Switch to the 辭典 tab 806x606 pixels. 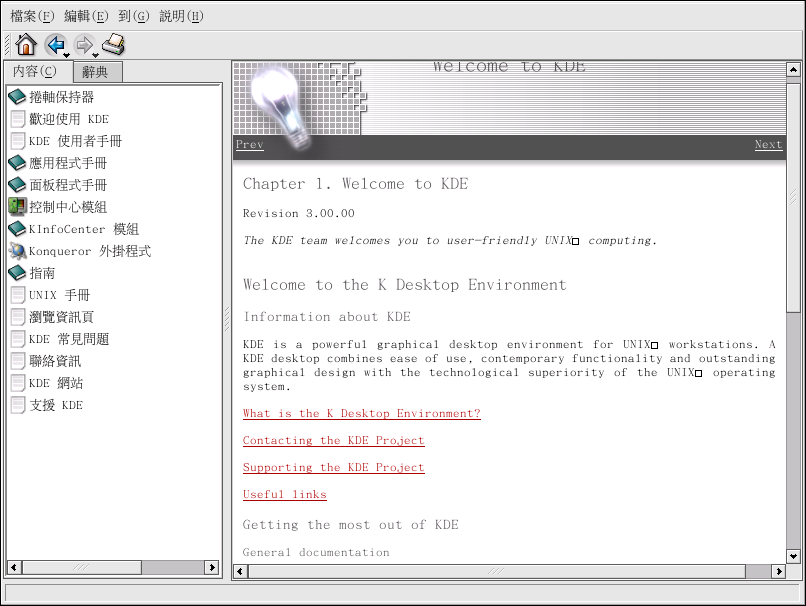96,72
